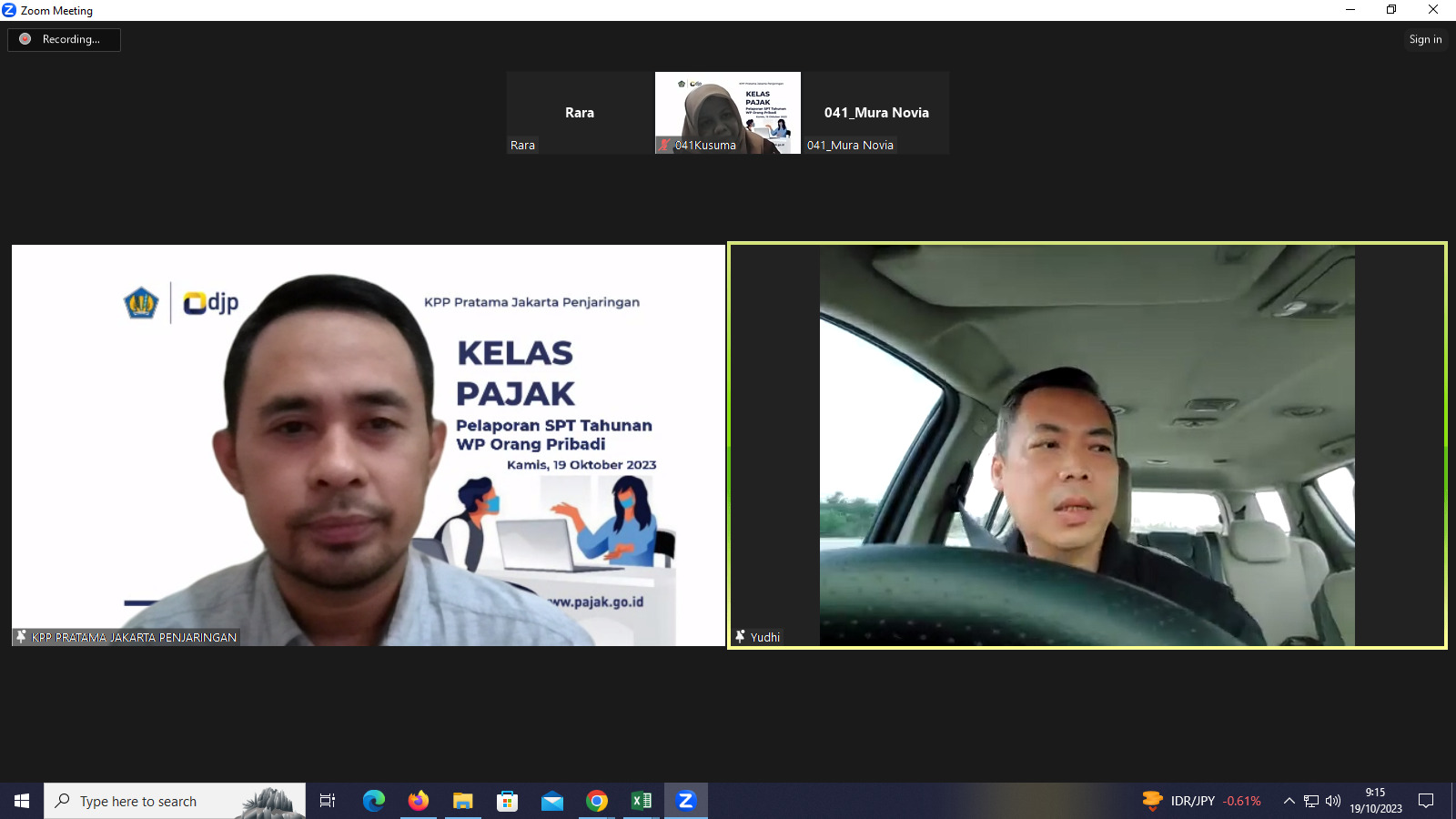Launch Microsoft Edge from the taskbar
The height and width of the screenshot is (819, 1456).
373,801
